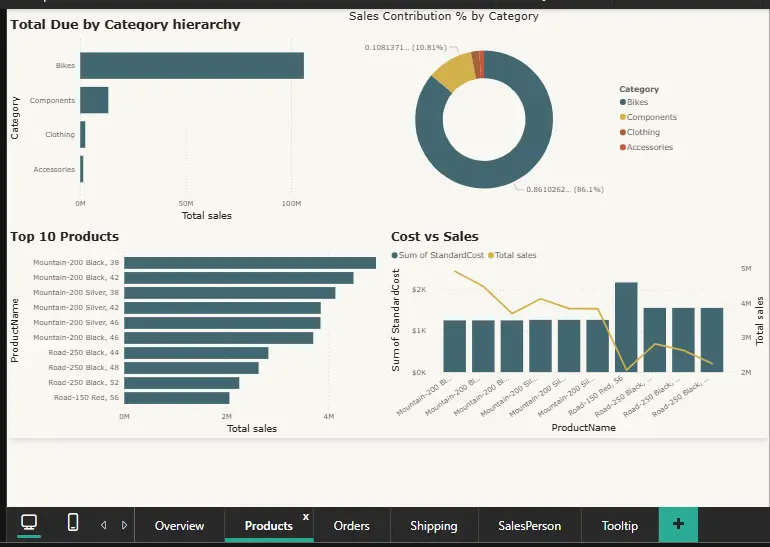Click the 86.1% donut data label
Viewport: 770px width, 547px height.
tap(565, 190)
